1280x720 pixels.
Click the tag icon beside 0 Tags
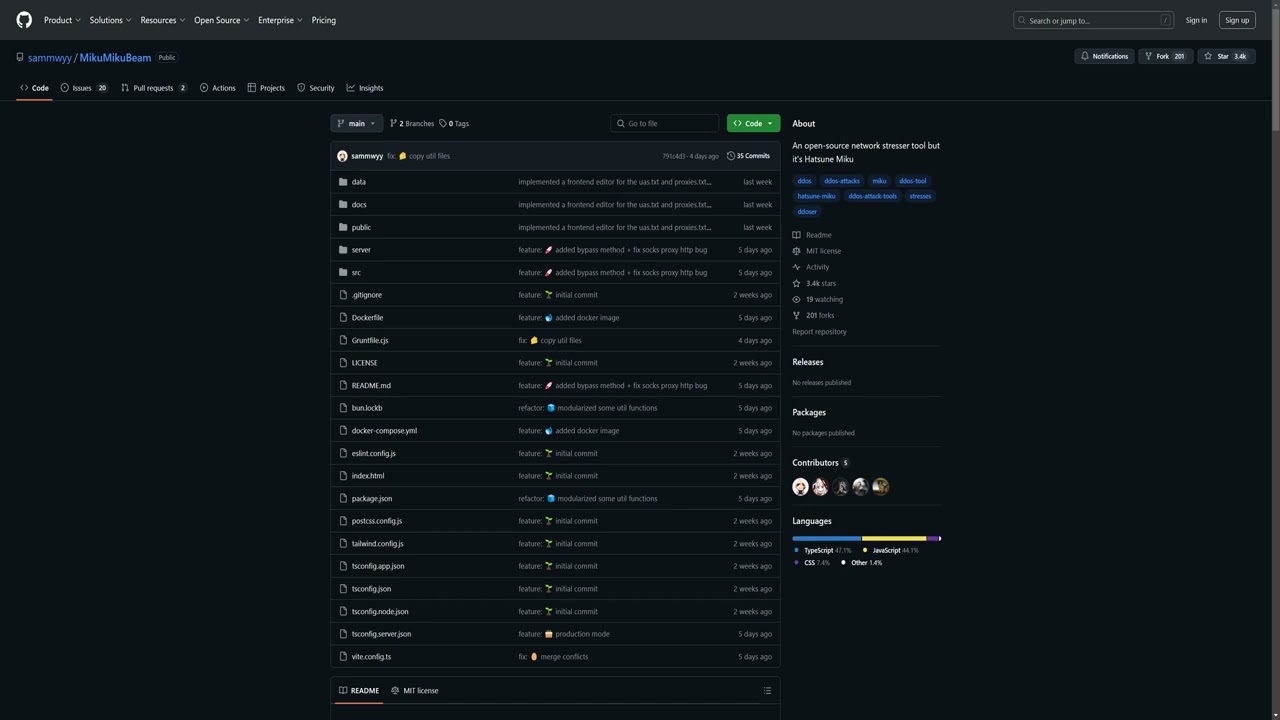point(443,124)
